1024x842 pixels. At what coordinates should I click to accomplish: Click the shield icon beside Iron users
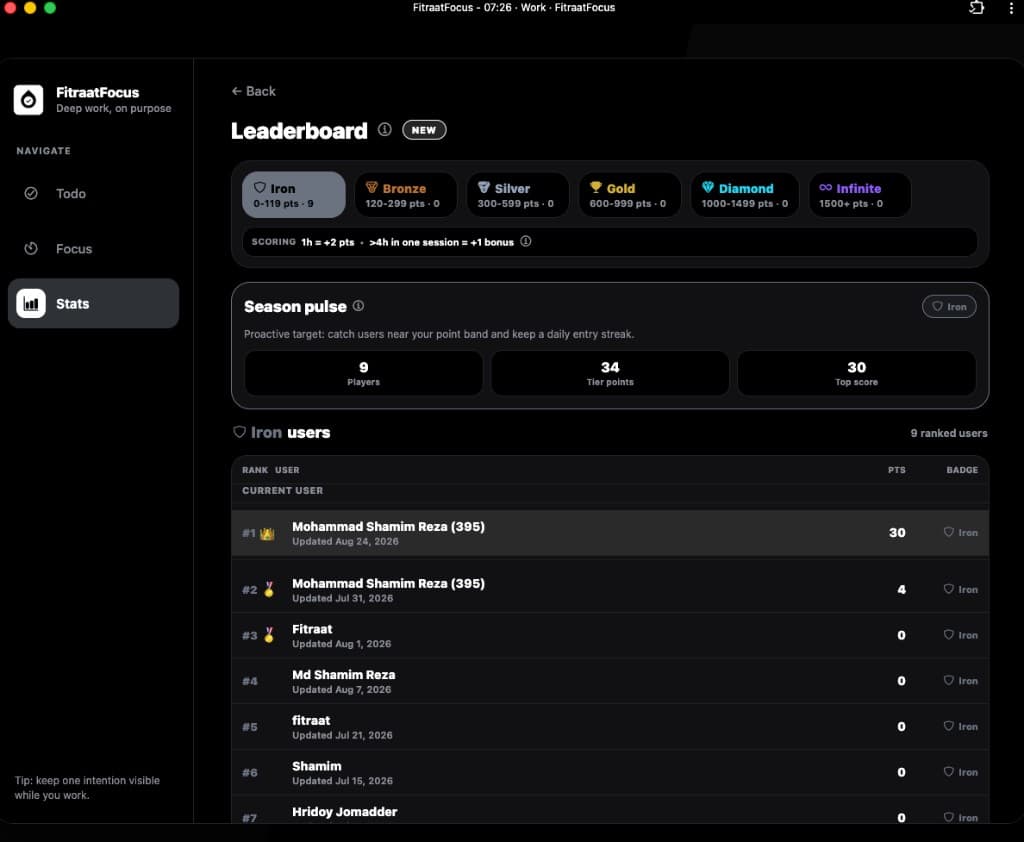[x=240, y=432]
